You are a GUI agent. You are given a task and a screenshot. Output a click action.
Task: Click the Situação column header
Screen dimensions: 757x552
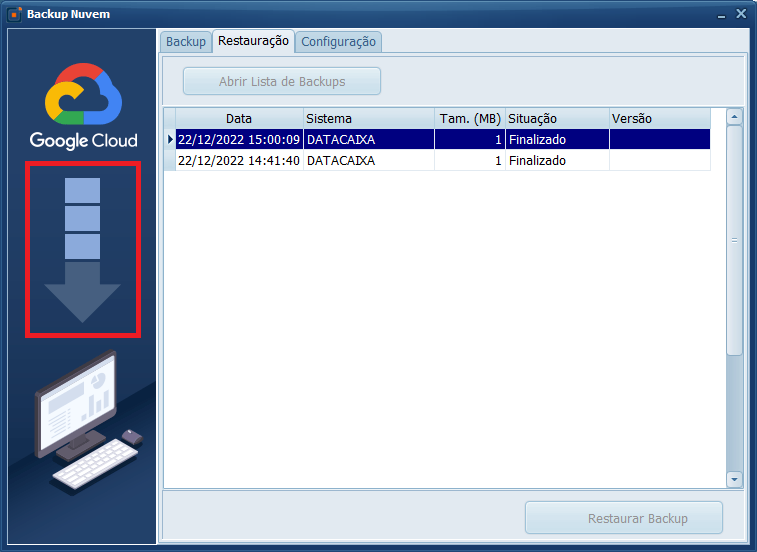coord(557,119)
